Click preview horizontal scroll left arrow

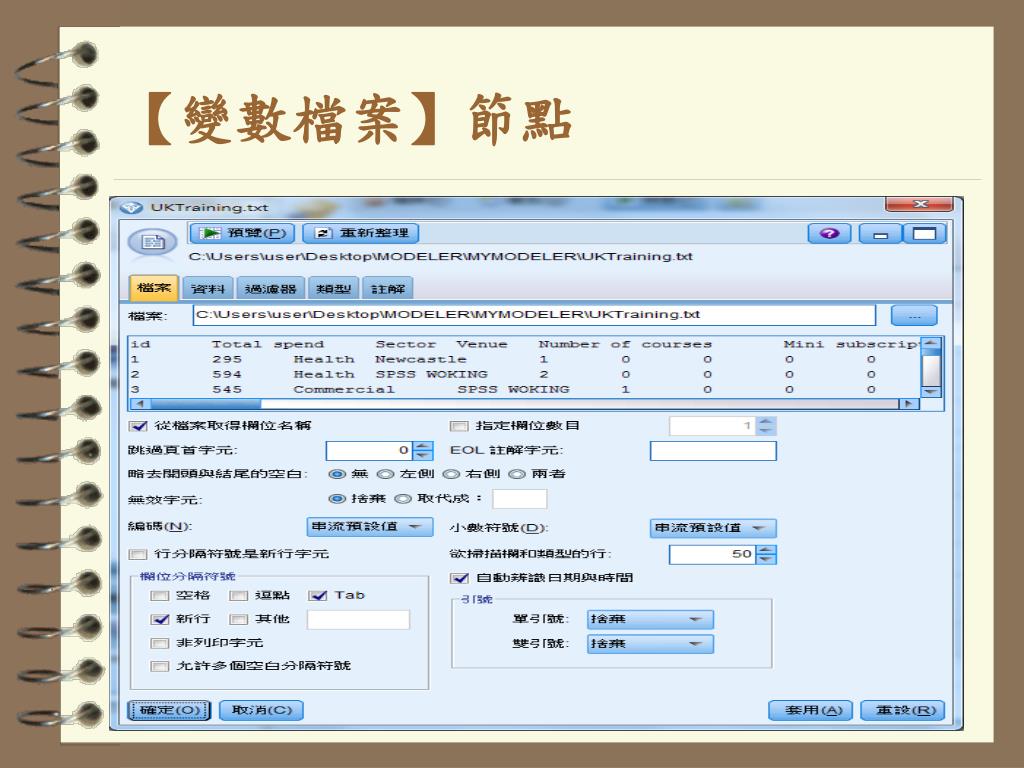click(139, 404)
